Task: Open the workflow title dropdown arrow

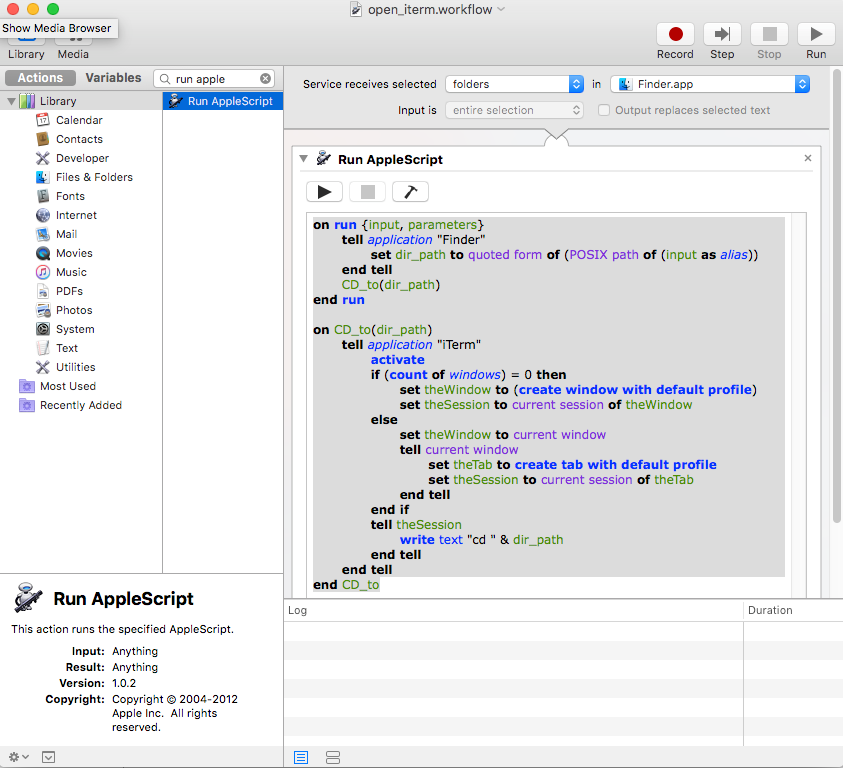Action: [x=501, y=9]
